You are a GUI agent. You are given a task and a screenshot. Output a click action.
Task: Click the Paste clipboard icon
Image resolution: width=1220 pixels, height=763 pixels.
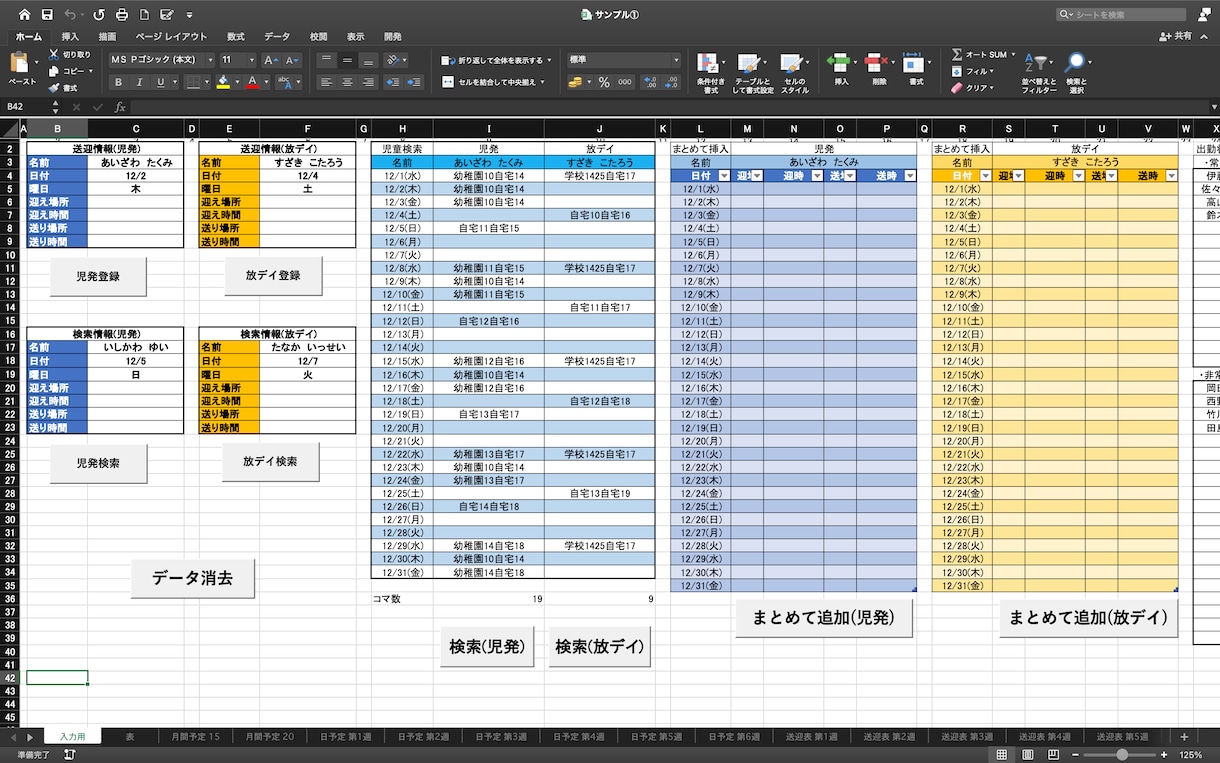(x=18, y=63)
